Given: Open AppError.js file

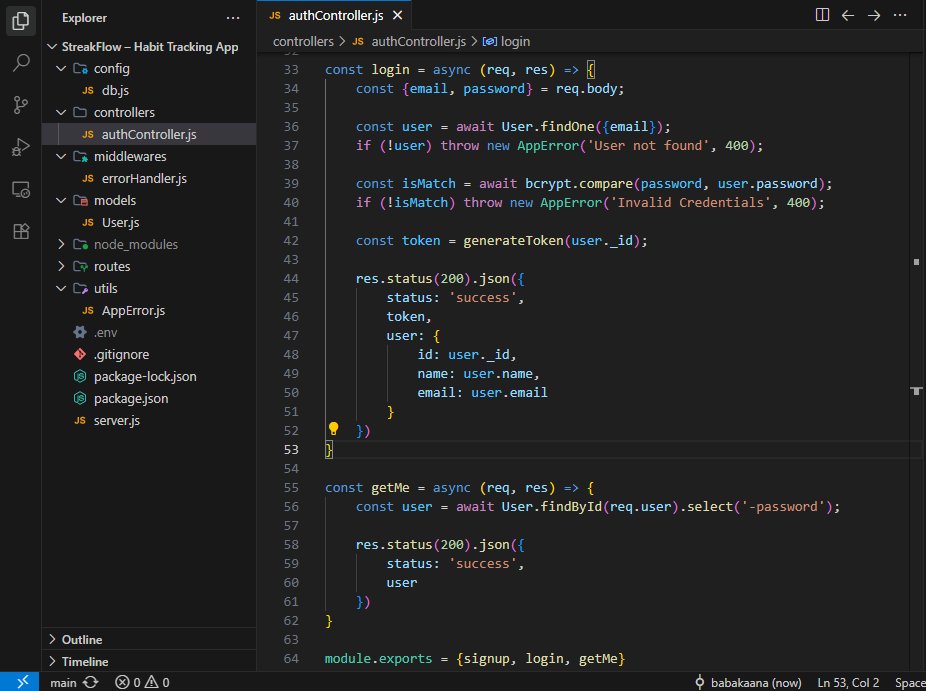Looking at the screenshot, I should pos(149,311).
